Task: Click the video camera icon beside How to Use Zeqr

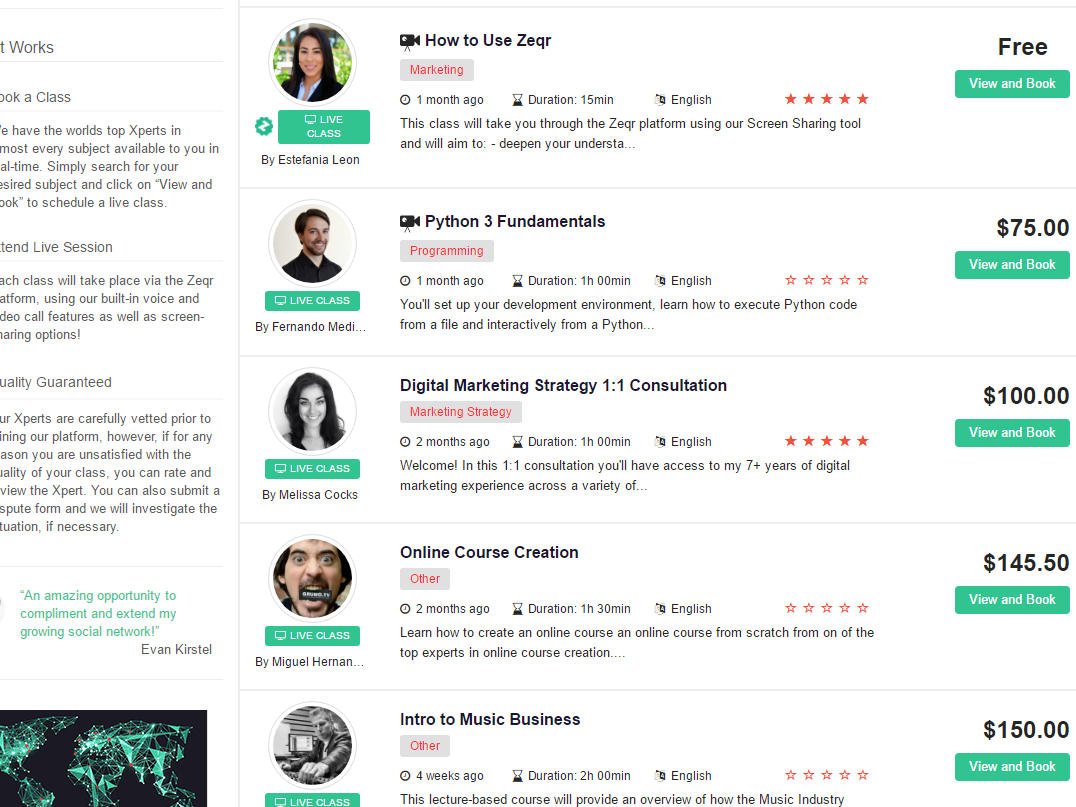Action: pos(410,42)
